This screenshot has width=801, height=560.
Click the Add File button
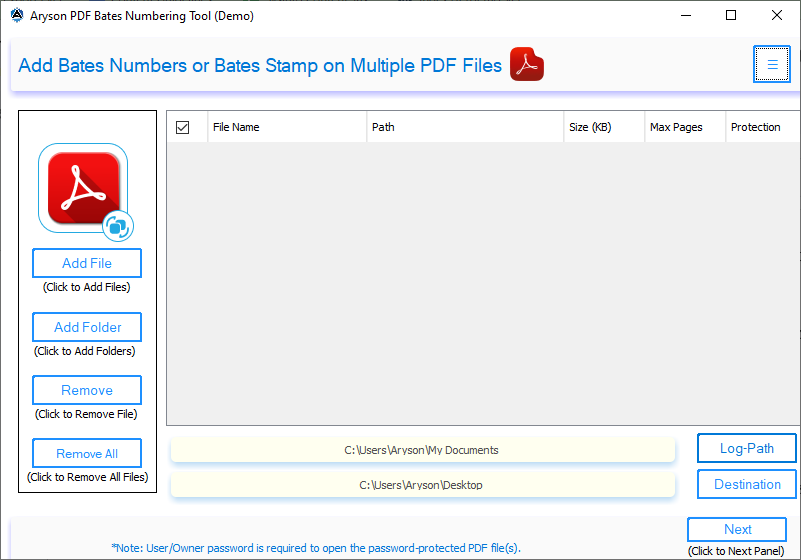[87, 263]
